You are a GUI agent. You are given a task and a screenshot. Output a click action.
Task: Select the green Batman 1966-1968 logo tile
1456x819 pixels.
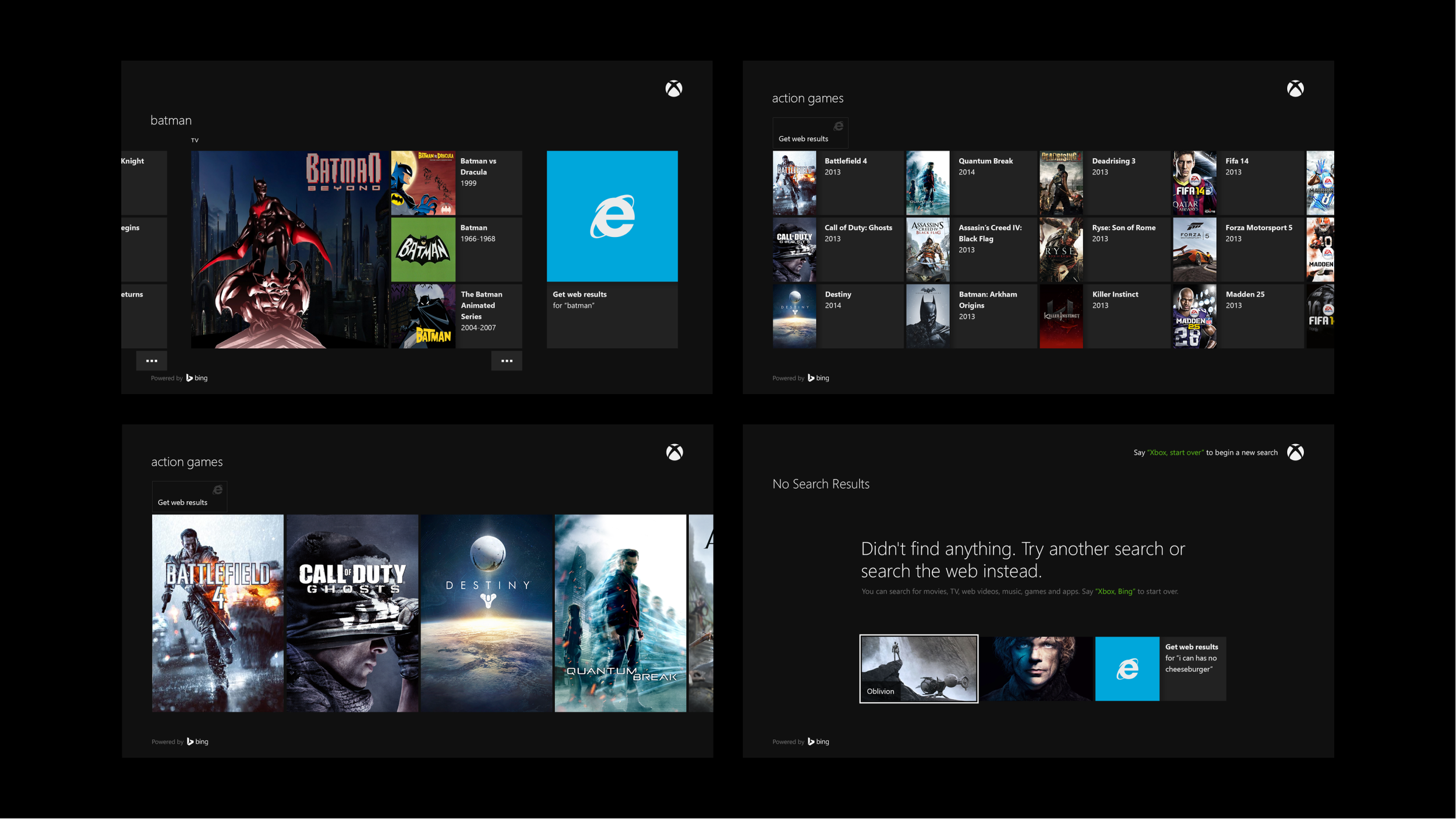[423, 250]
